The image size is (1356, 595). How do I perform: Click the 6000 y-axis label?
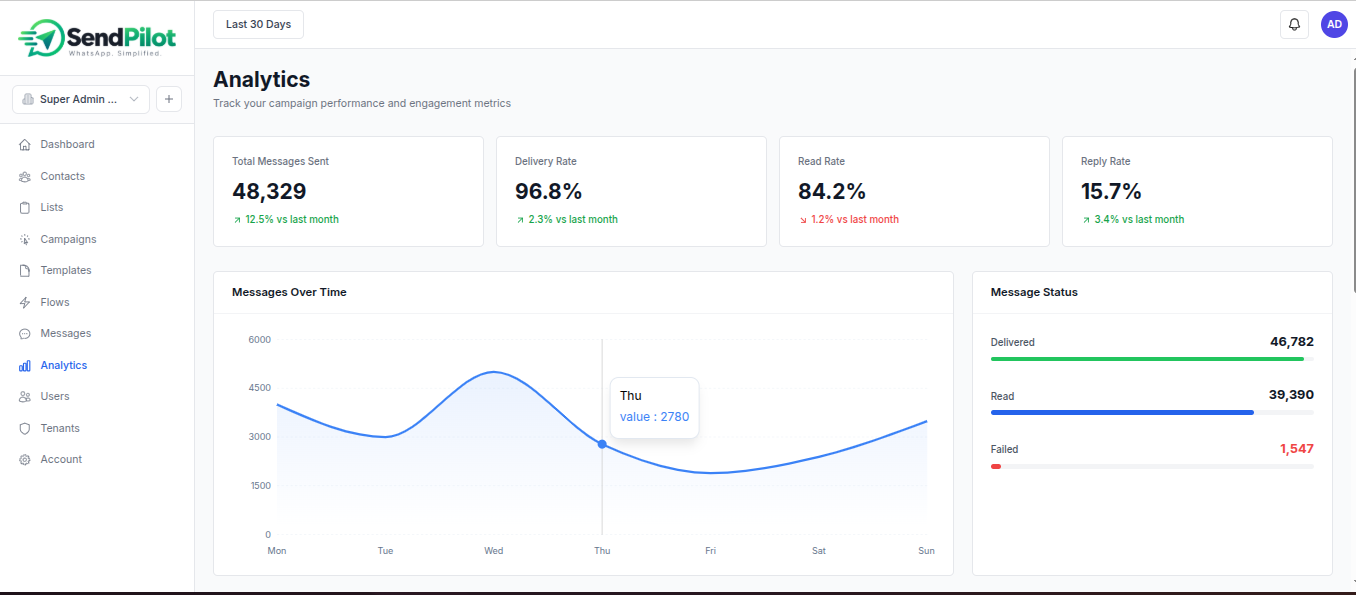[x=260, y=340]
